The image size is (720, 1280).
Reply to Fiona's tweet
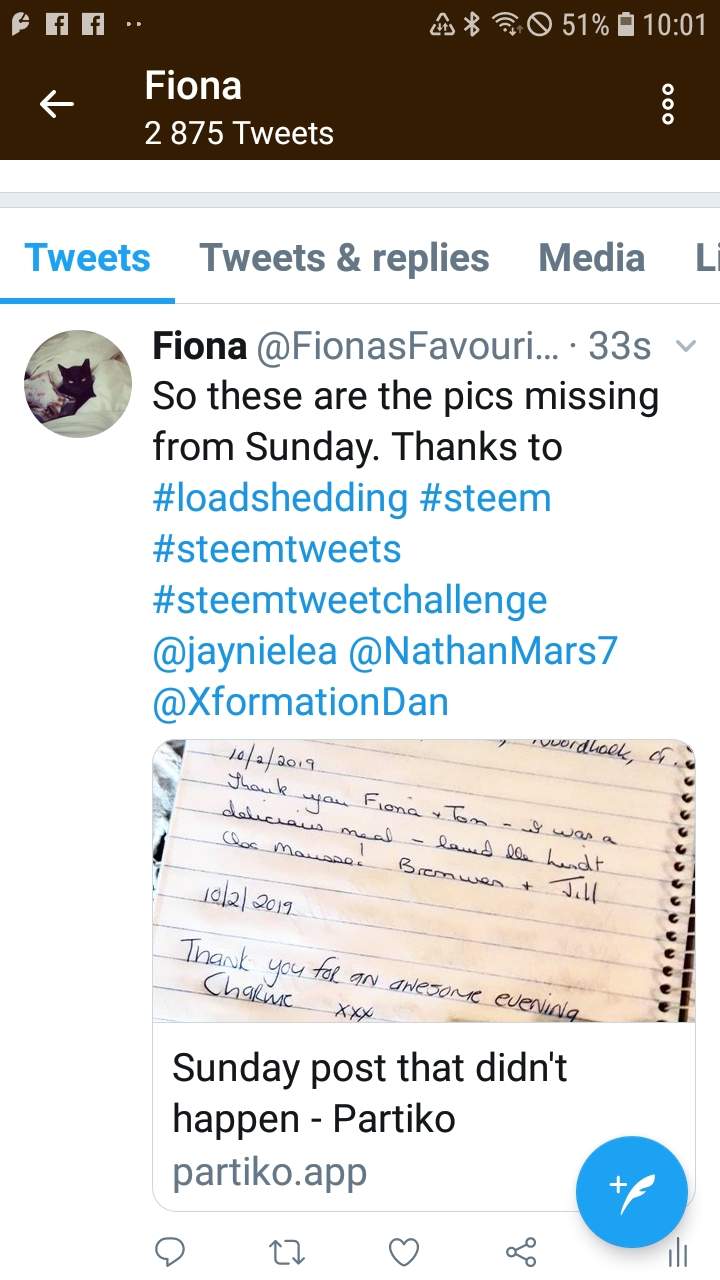(171, 1251)
